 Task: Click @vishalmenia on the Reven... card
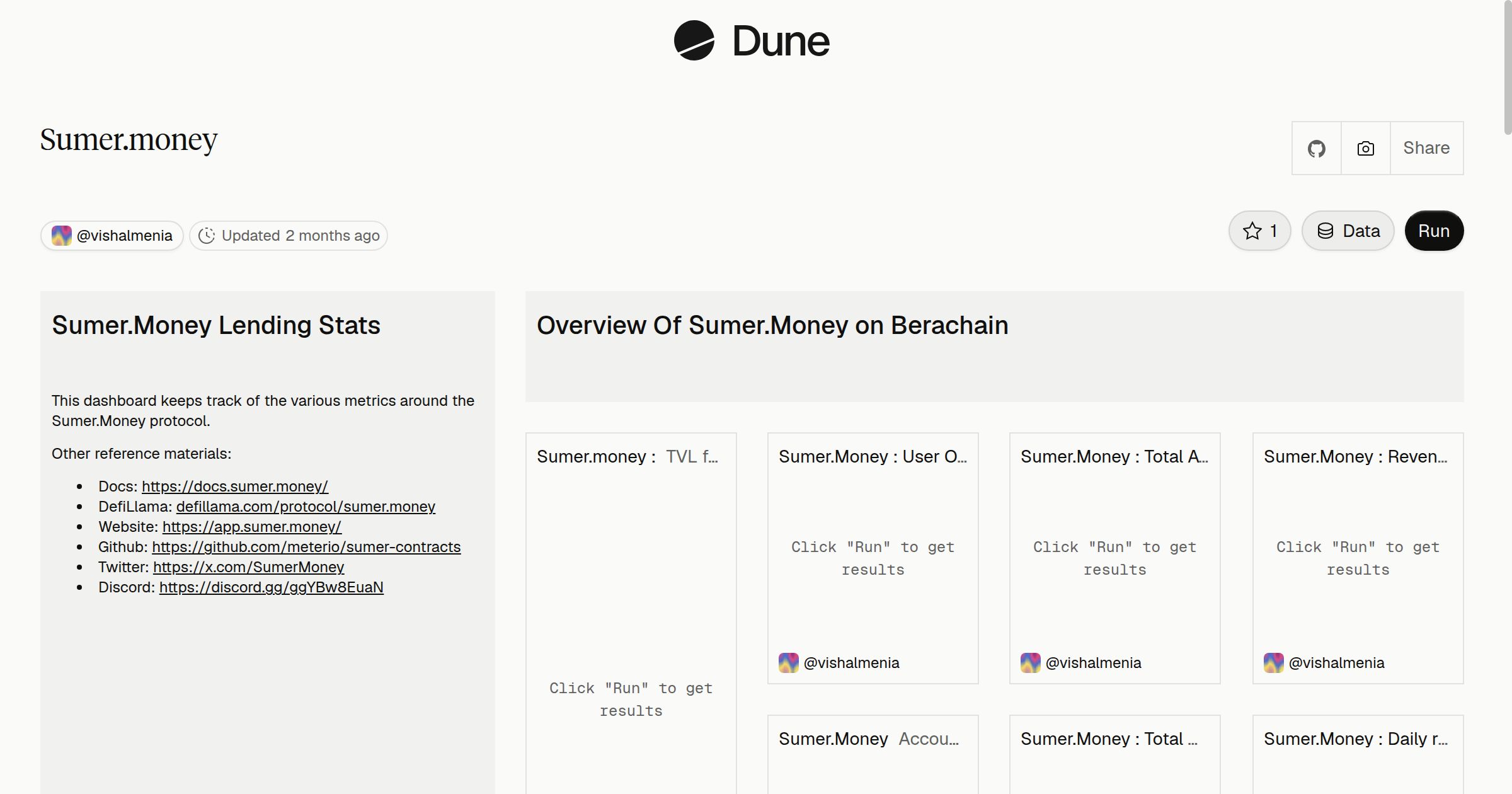click(1337, 663)
